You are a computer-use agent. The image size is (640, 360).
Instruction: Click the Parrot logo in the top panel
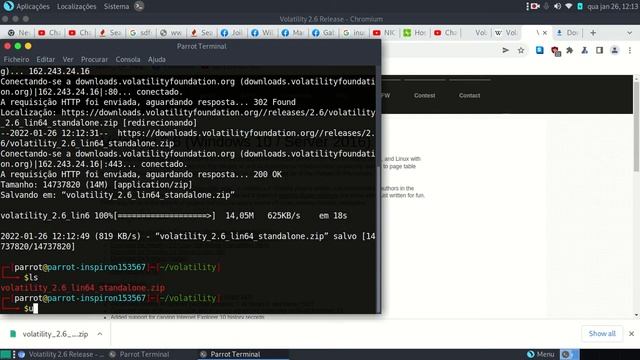(8, 6)
